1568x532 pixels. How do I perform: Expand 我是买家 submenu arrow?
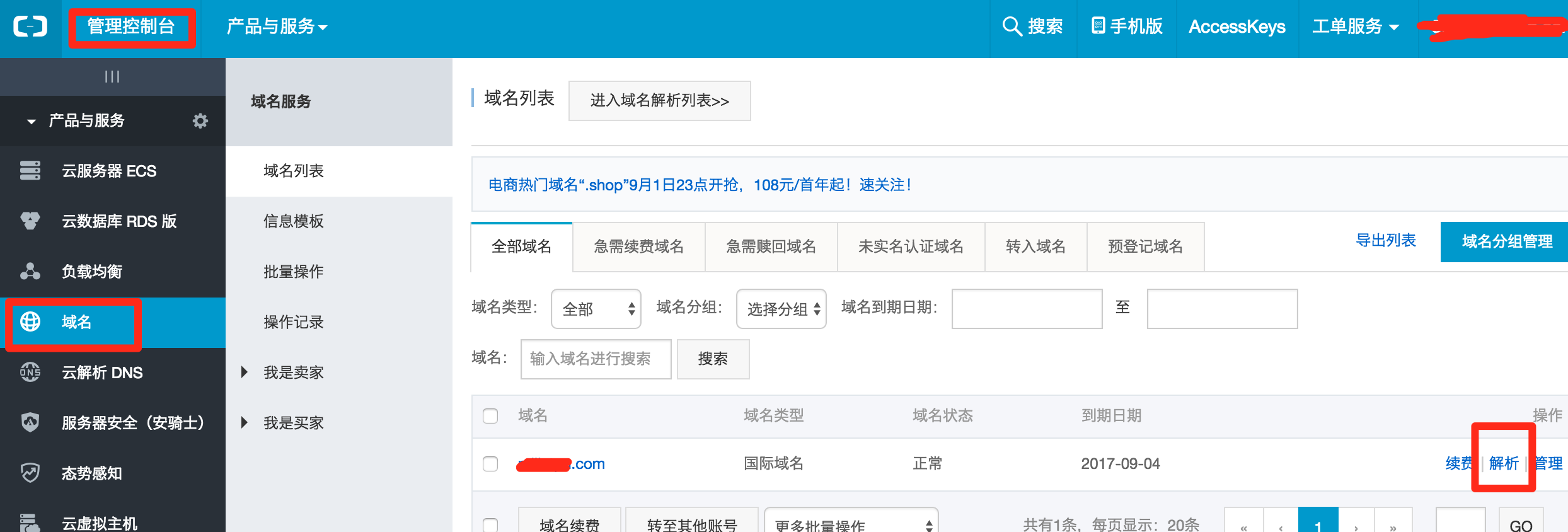point(245,422)
